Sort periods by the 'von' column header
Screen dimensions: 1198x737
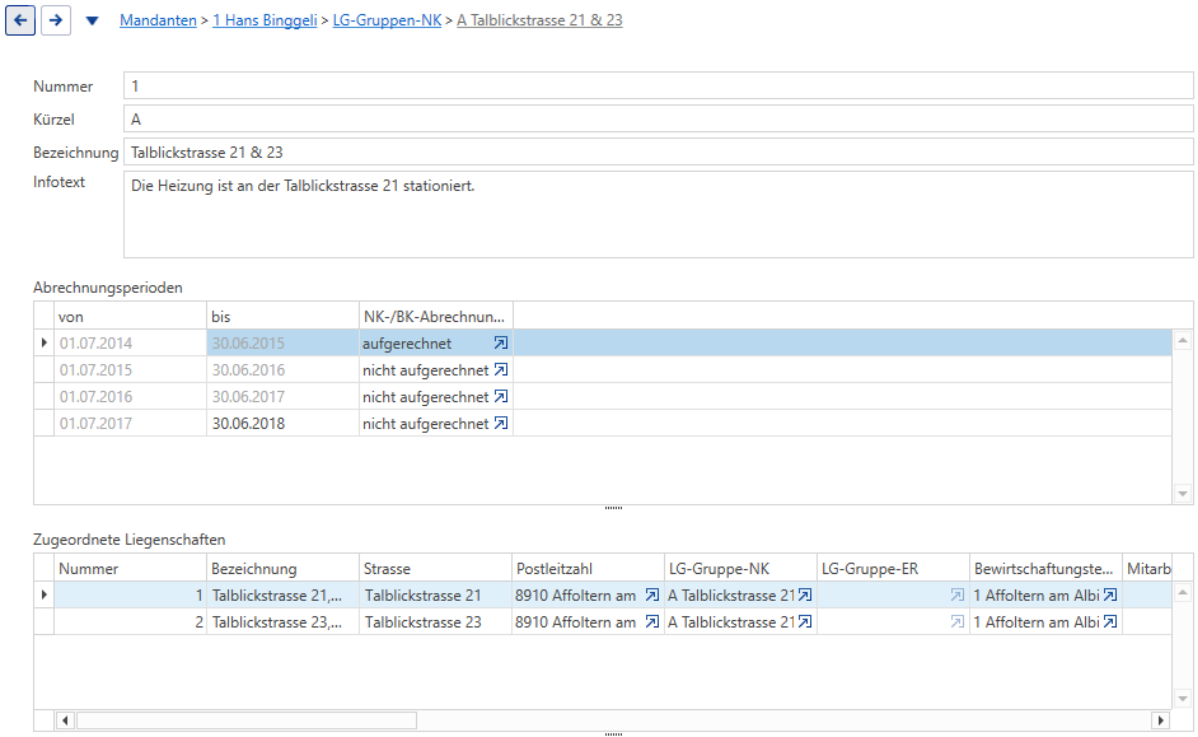[x=130, y=316]
